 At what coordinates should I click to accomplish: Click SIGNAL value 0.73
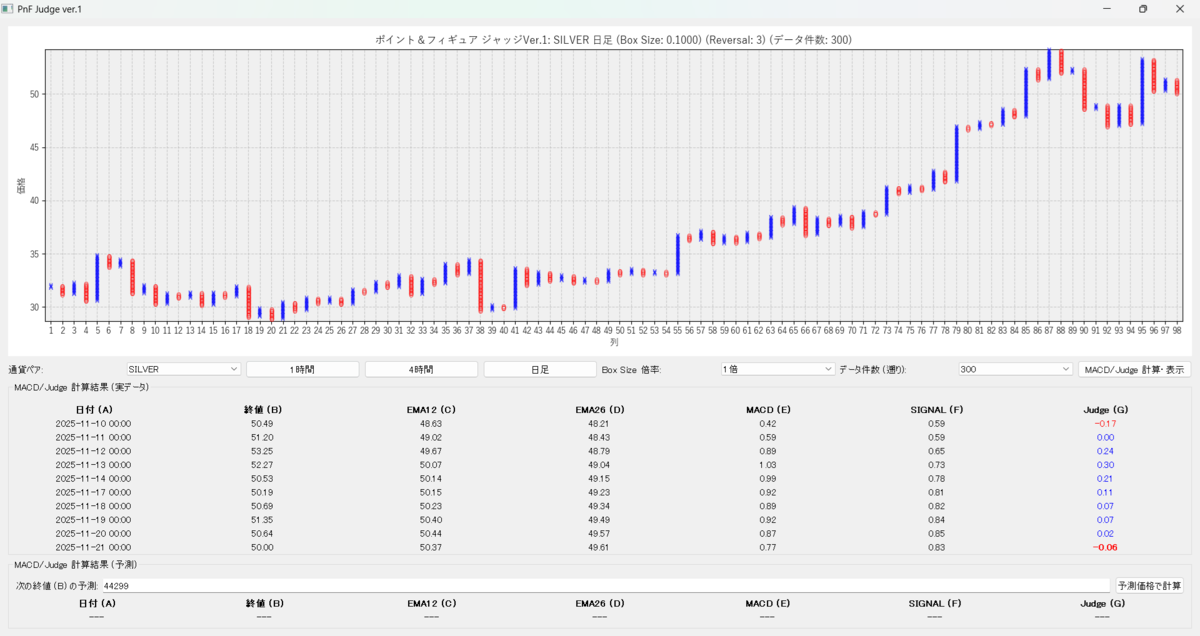click(x=937, y=465)
